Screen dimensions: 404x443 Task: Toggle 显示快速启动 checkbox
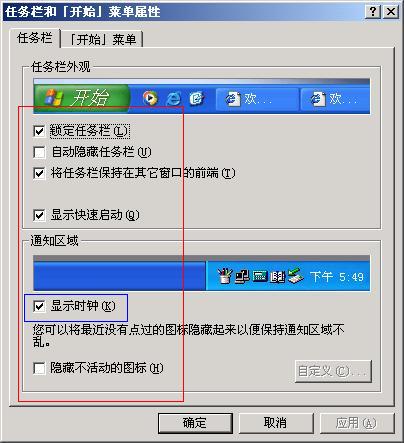coord(39,215)
